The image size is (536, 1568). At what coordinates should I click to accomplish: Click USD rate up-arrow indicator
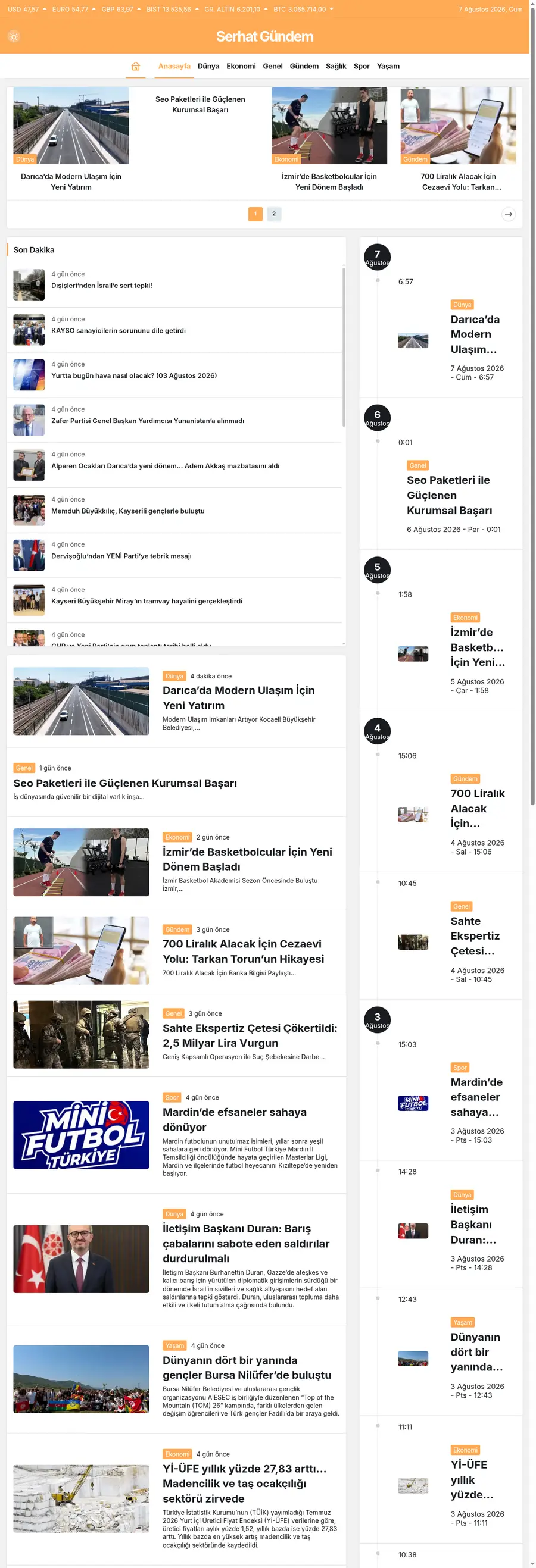[45, 9]
